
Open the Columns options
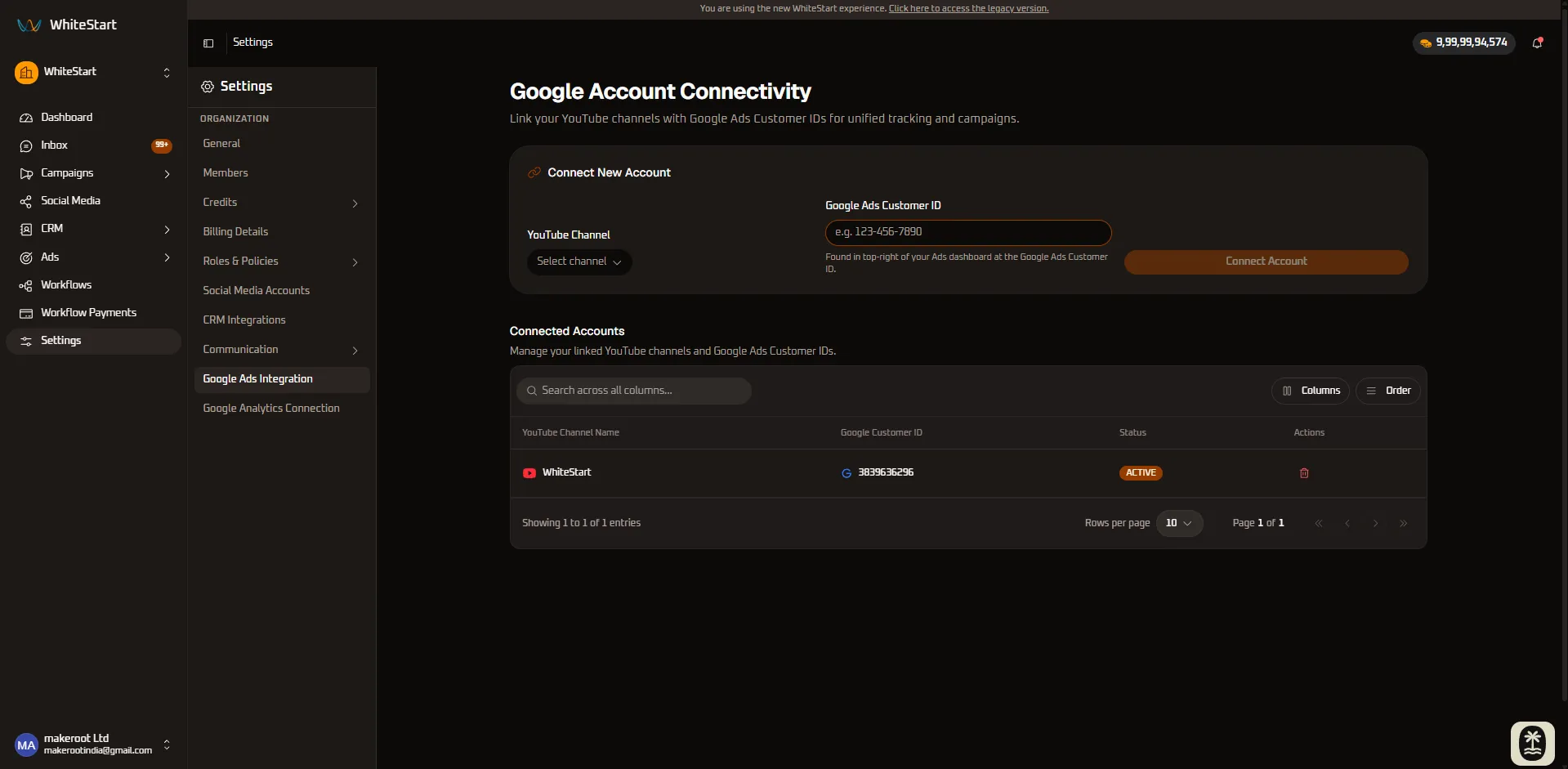1311,391
